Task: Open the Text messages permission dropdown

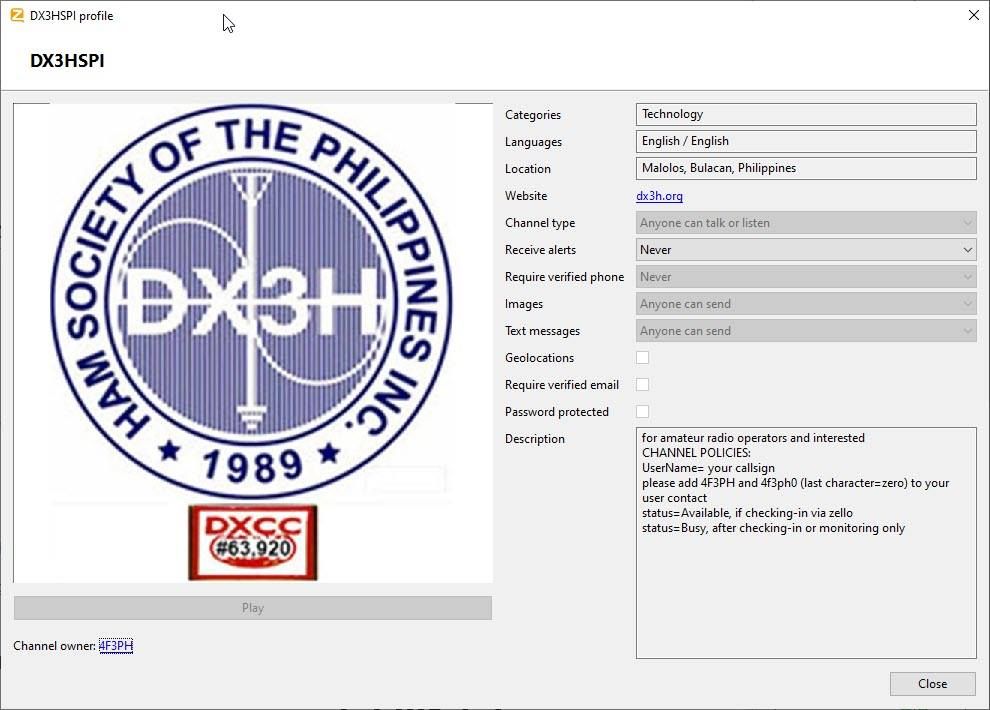Action: 806,331
